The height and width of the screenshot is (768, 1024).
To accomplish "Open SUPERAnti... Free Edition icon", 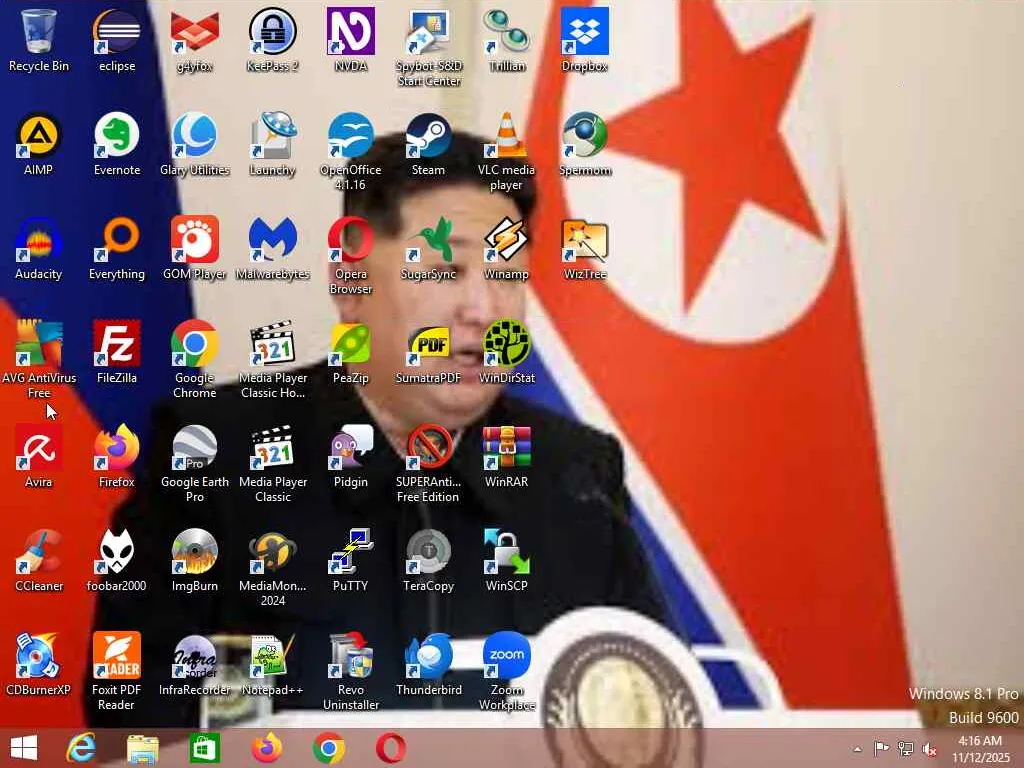I will (428, 463).
